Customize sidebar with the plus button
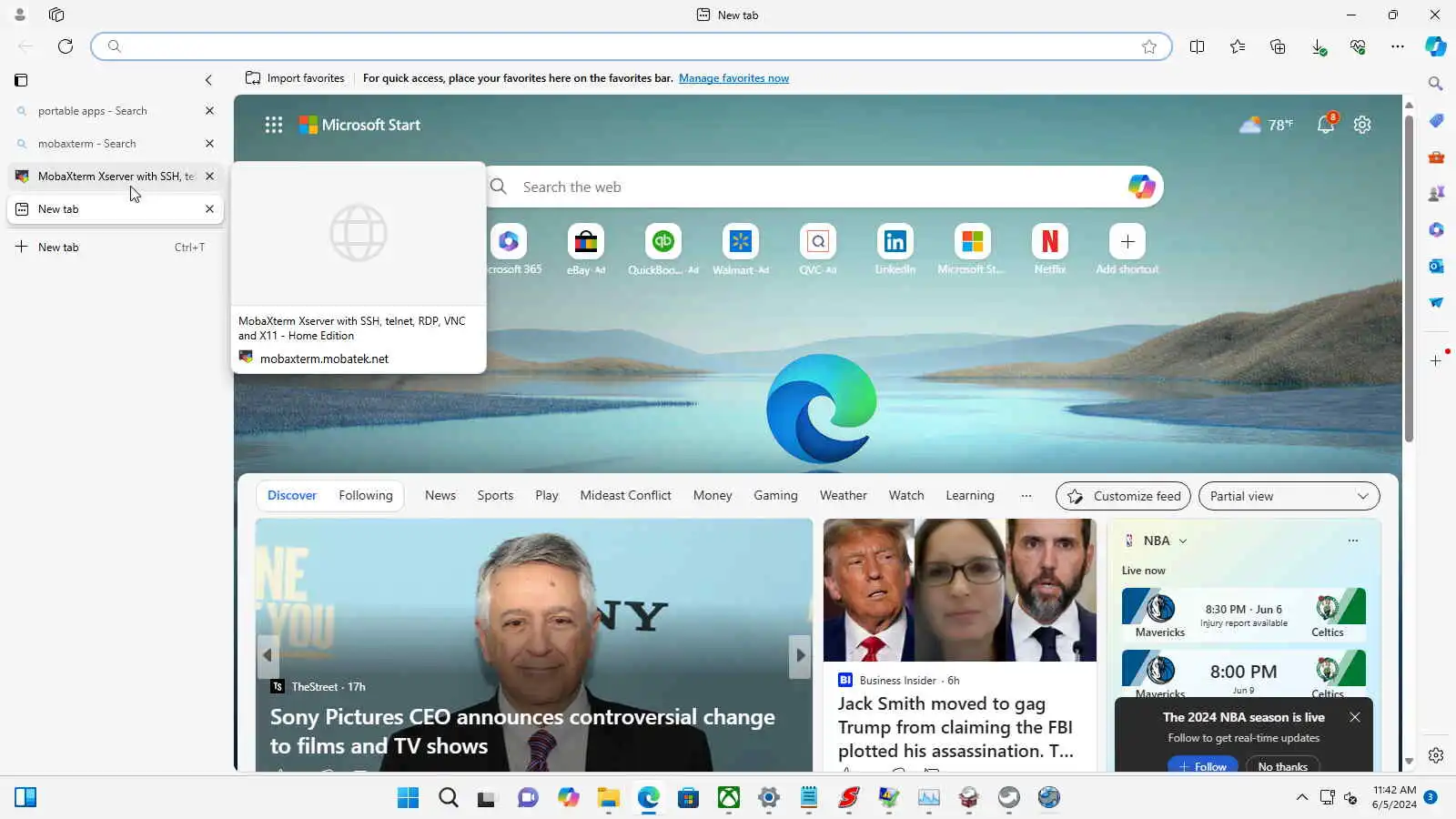 [1436, 361]
